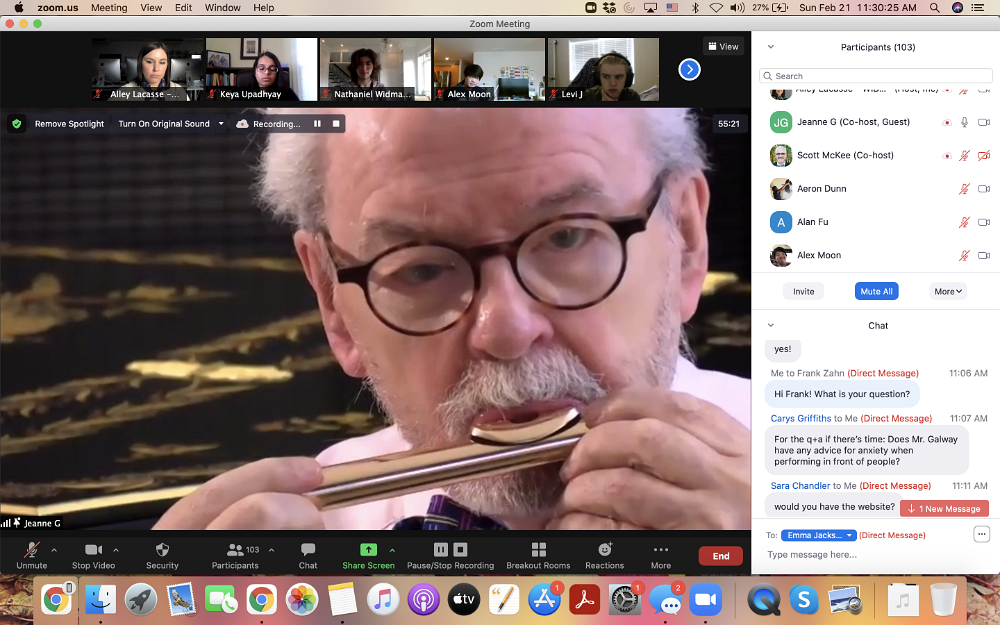This screenshot has height=625, width=1000.
Task: Click Carys Griffiths sender name in chat
Action: (800, 418)
